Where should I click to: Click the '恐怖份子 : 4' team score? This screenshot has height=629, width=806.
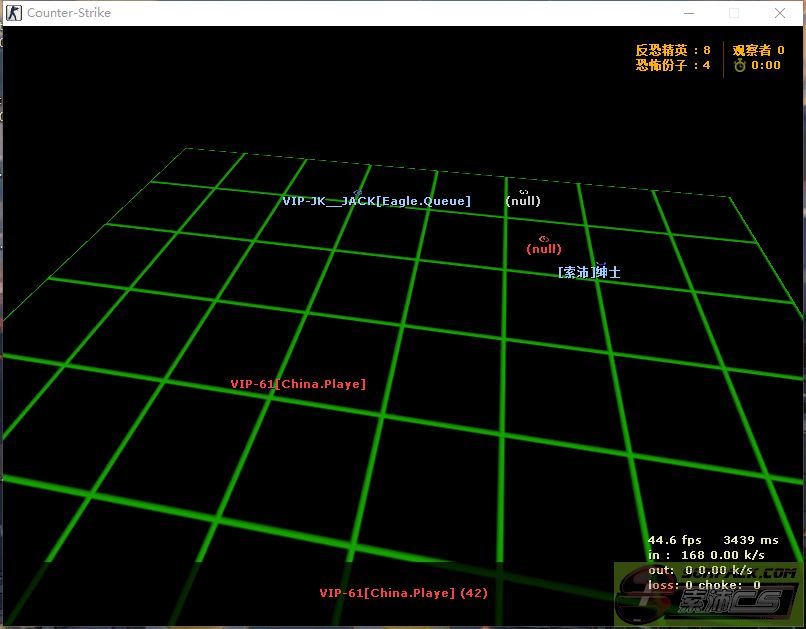673,65
